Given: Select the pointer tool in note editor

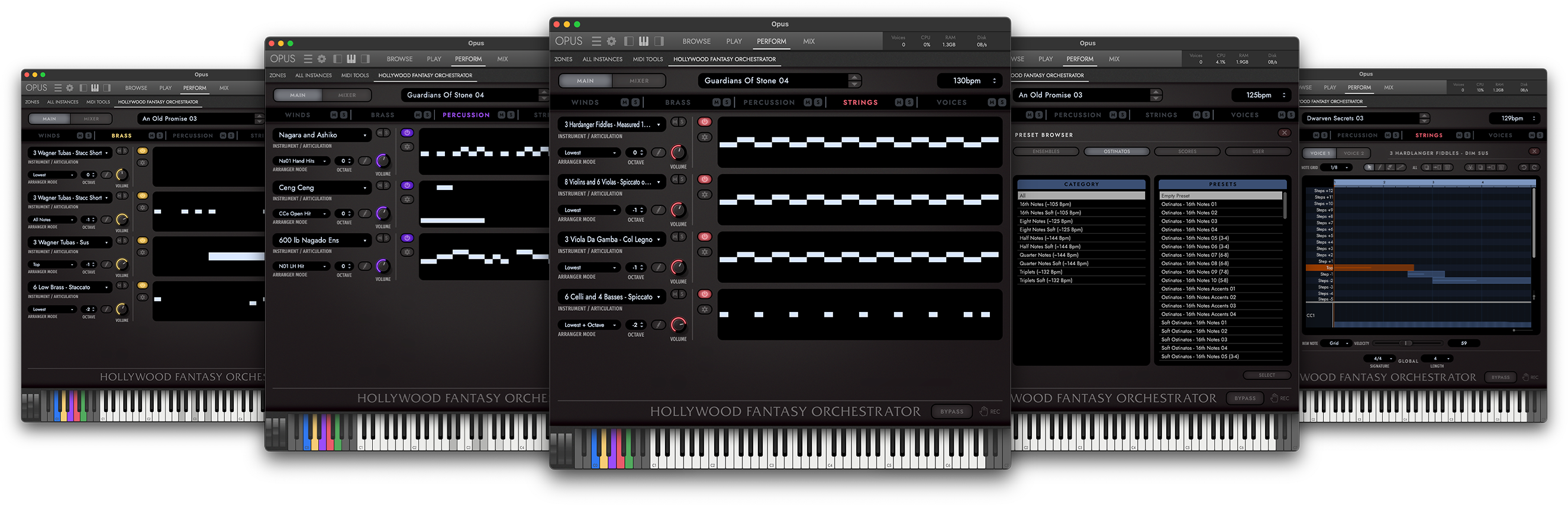Looking at the screenshot, I should click(x=1370, y=168).
